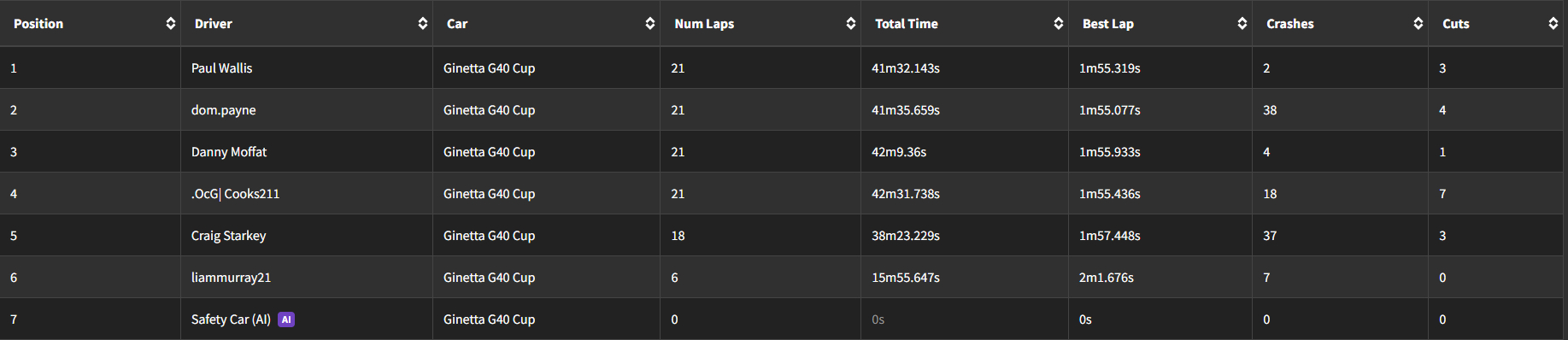
Task: Click the Best Lap header text
Action: (1108, 24)
